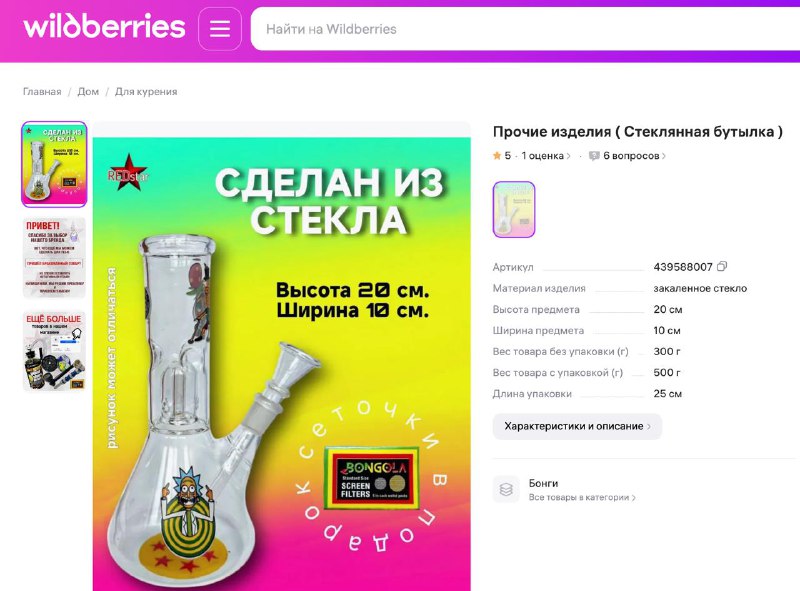The width and height of the screenshot is (800, 591).
Task: Click the orange rating star
Action: pyautogui.click(x=497, y=156)
